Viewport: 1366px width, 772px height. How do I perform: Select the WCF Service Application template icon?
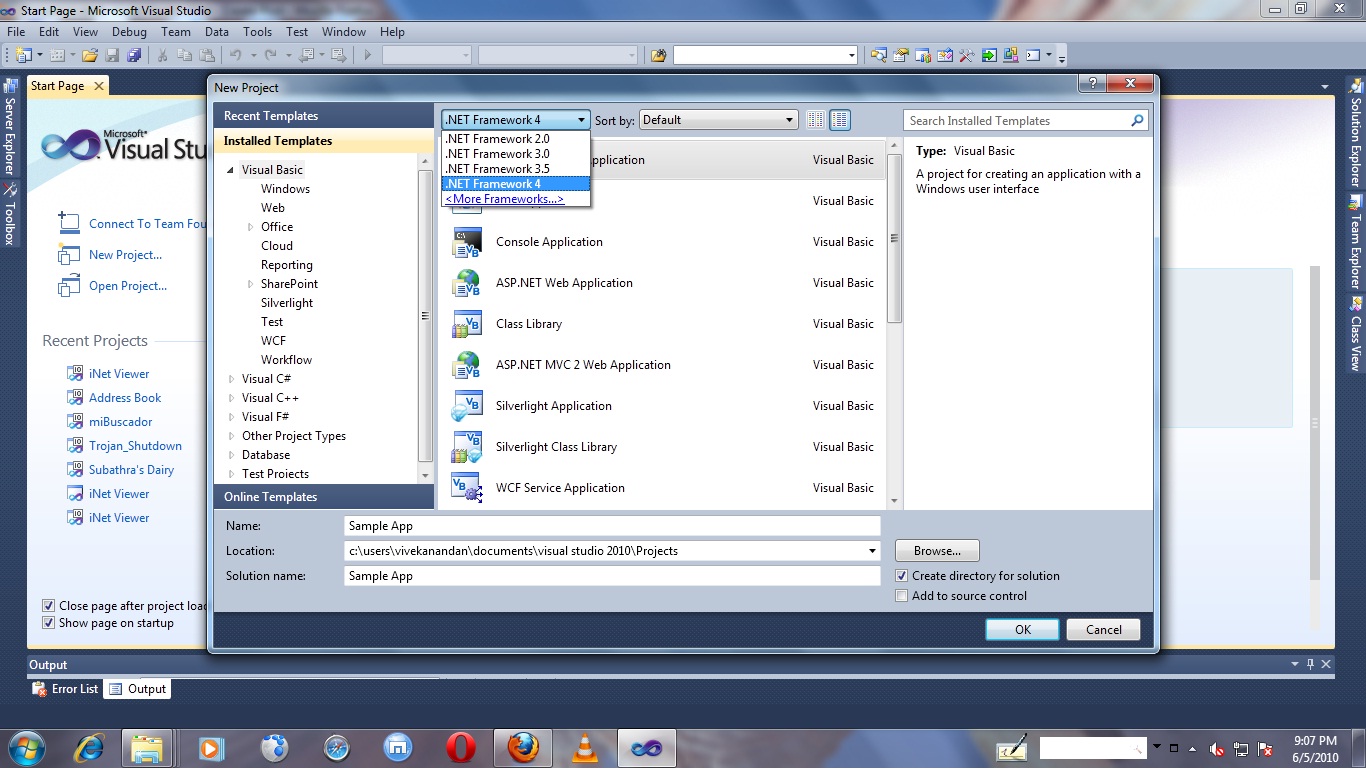coord(466,488)
